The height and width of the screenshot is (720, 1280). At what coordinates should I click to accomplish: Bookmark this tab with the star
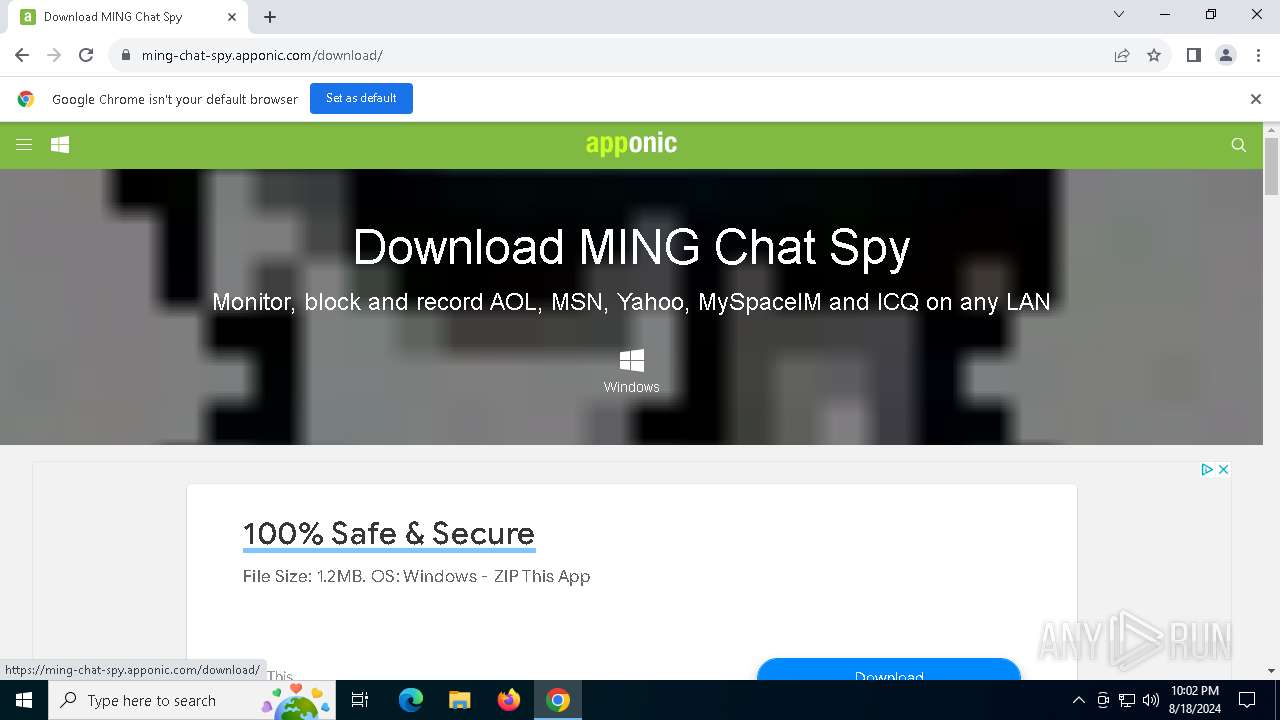click(x=1154, y=55)
